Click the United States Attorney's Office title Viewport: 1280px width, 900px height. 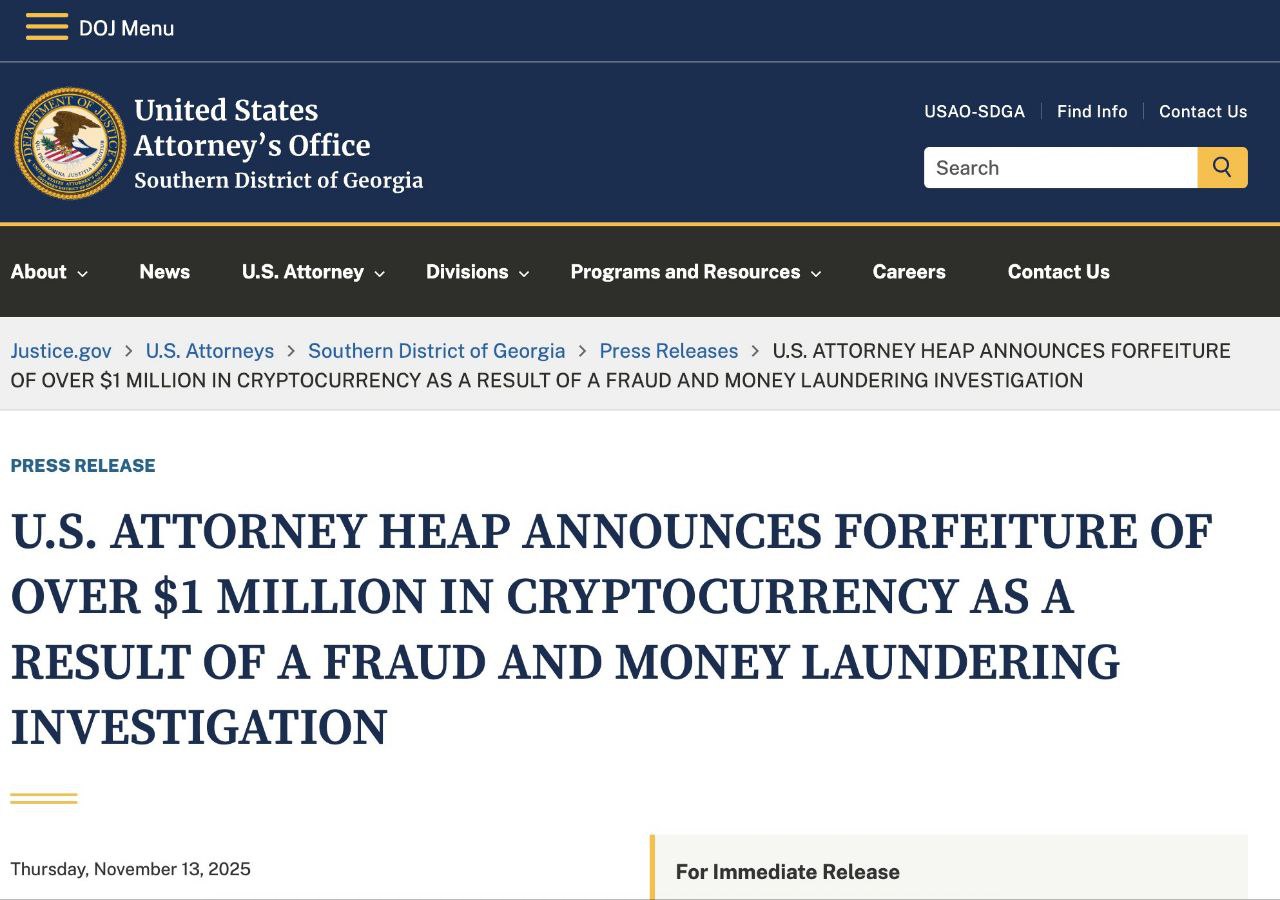(252, 128)
